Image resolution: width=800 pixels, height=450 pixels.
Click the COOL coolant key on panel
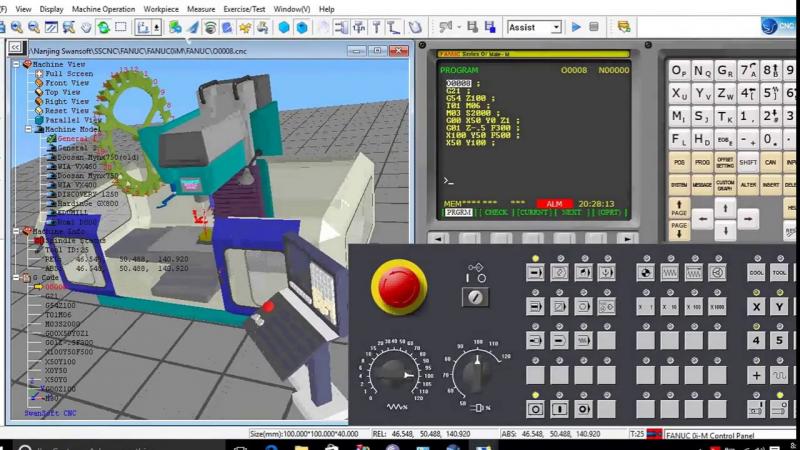[x=756, y=273]
